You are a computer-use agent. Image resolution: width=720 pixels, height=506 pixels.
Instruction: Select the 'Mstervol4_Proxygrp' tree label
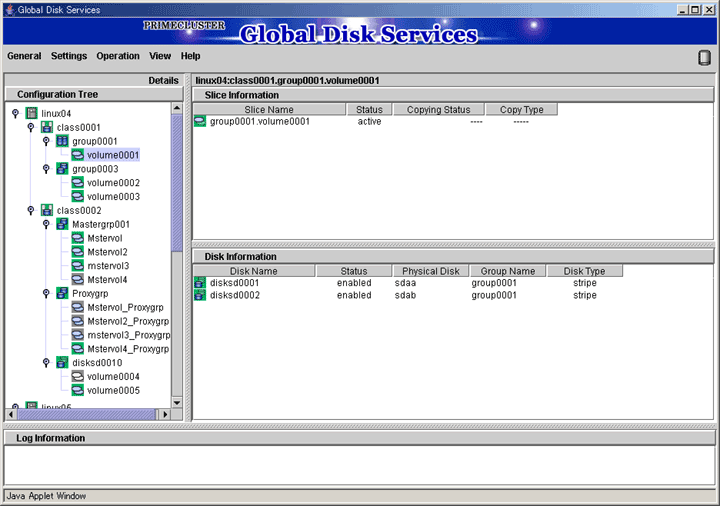coord(128,349)
